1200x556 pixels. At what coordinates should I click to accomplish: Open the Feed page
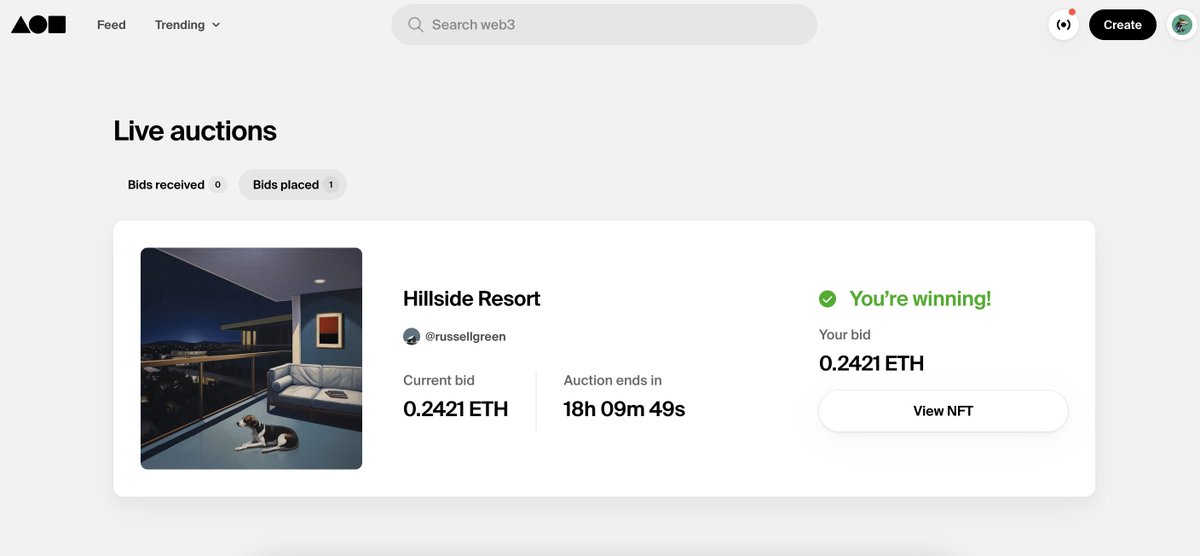pyautogui.click(x=111, y=25)
